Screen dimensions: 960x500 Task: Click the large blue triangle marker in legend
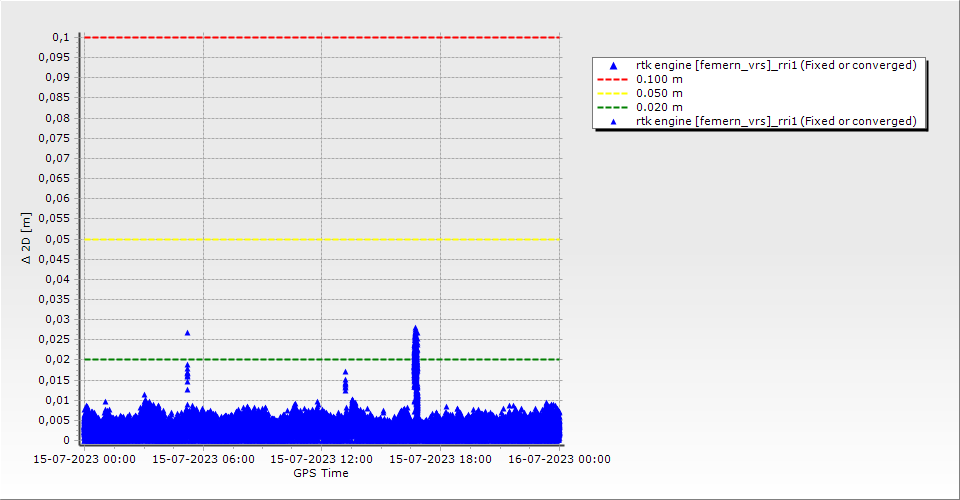pyautogui.click(x=614, y=65)
